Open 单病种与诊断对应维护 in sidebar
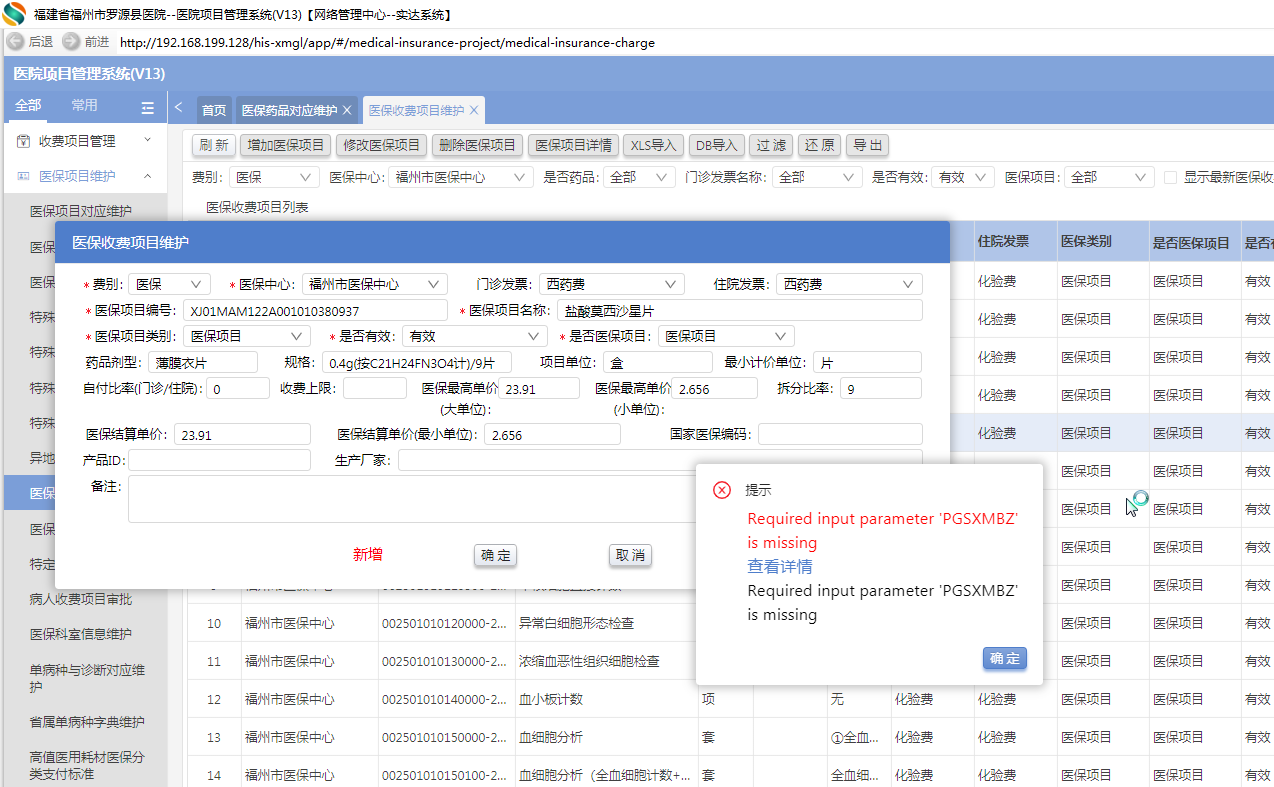The height and width of the screenshot is (787, 1274). click(87, 678)
